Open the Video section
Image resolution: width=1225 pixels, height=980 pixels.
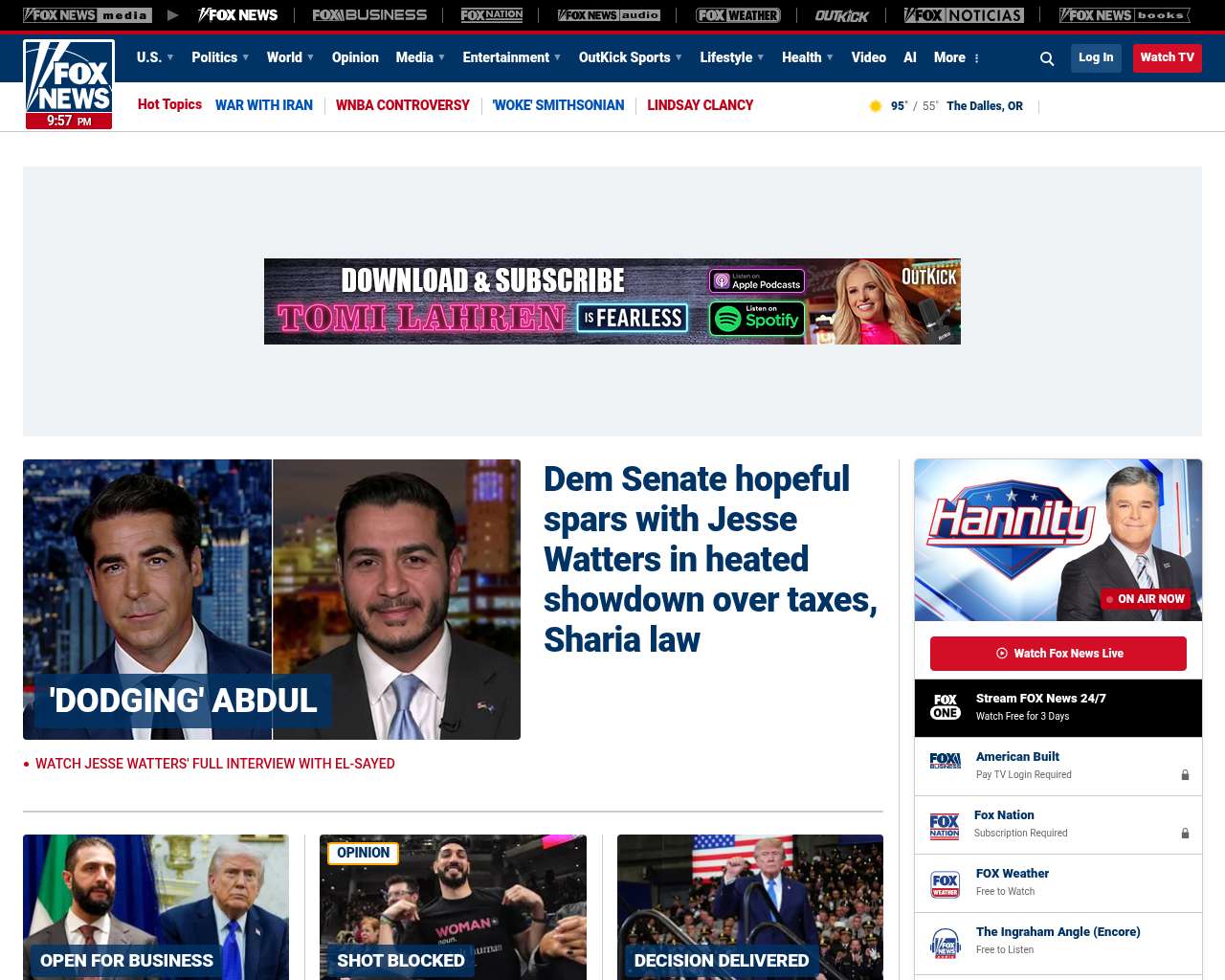[x=869, y=57]
